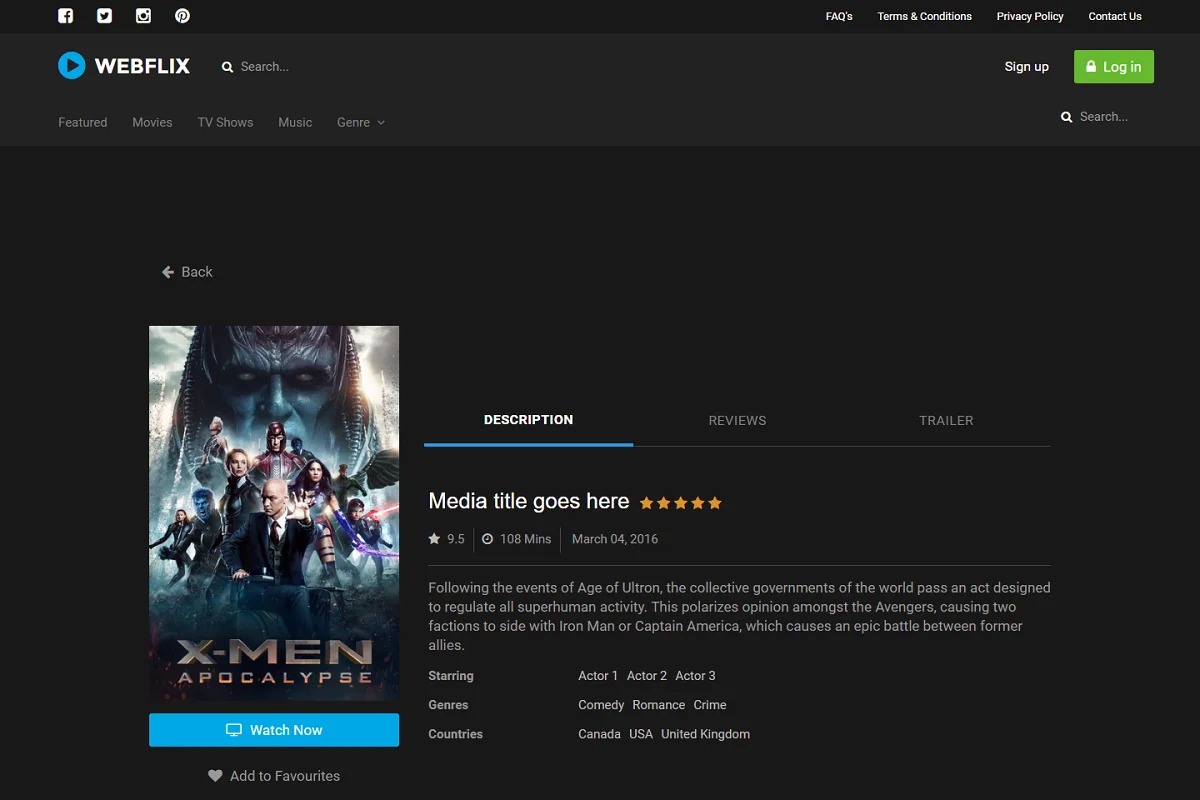The image size is (1200, 800).
Task: Switch to the Trailer tab
Action: point(946,421)
